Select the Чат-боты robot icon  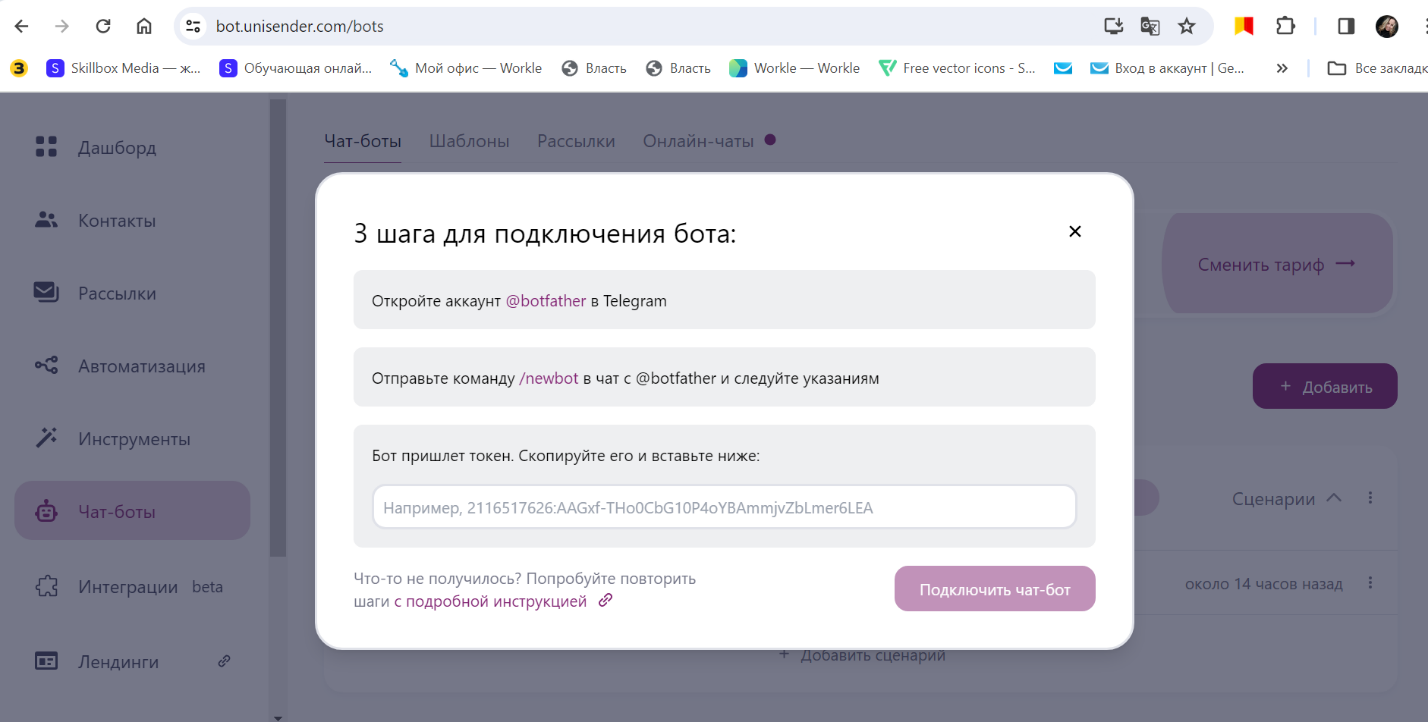pos(46,512)
